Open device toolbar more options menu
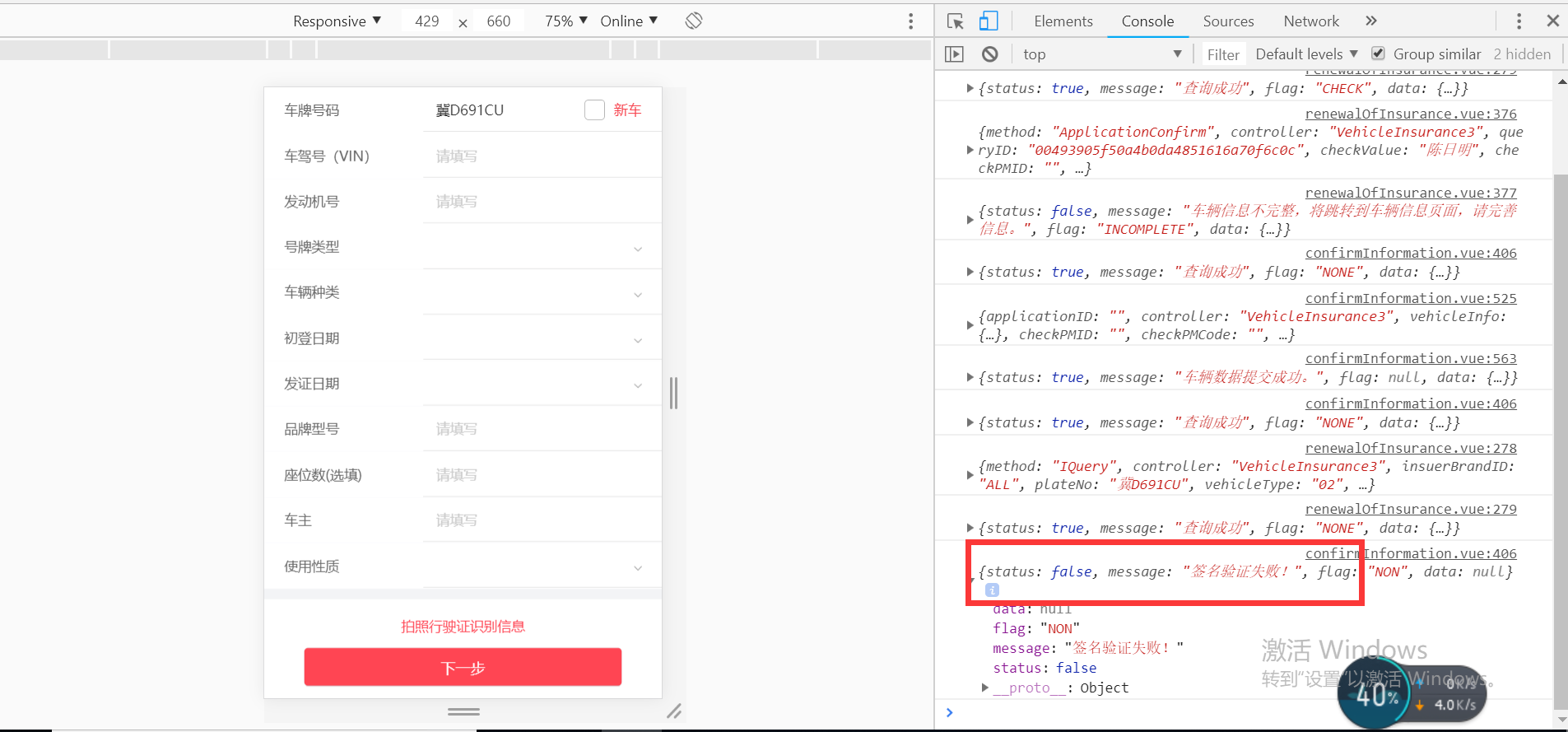 (x=910, y=21)
